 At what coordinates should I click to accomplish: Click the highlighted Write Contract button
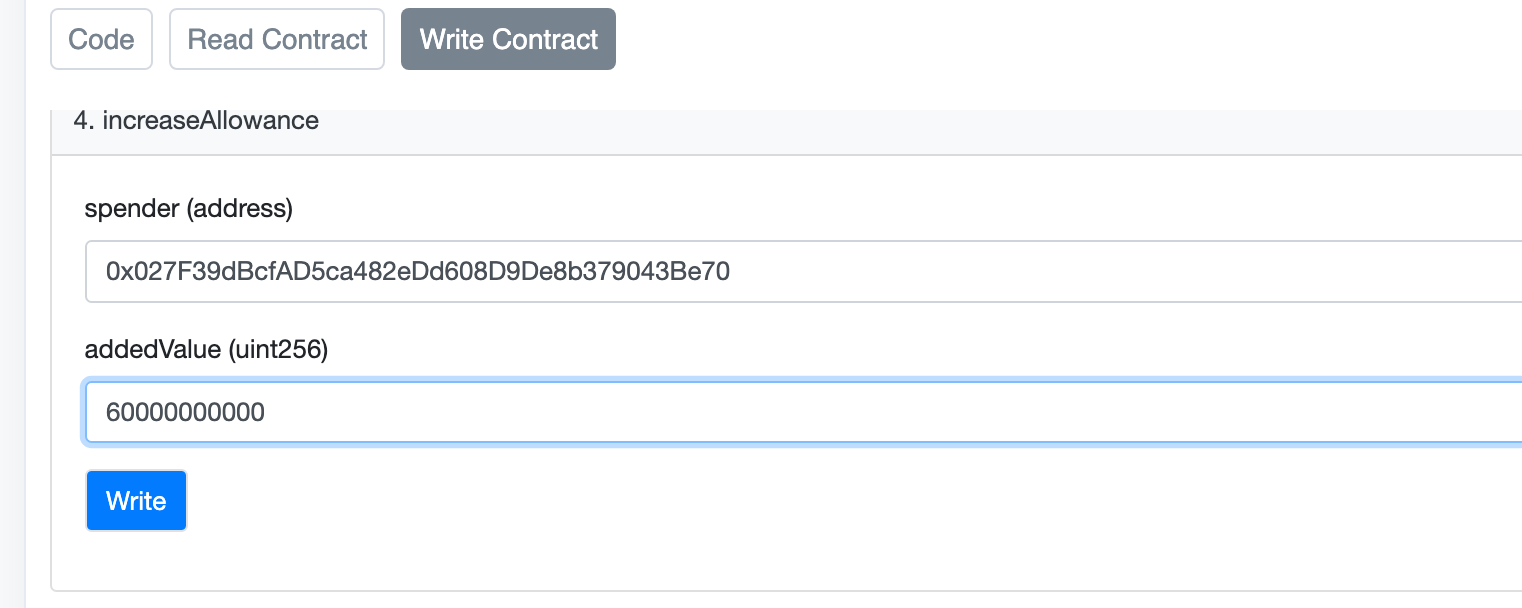pyautogui.click(x=508, y=40)
